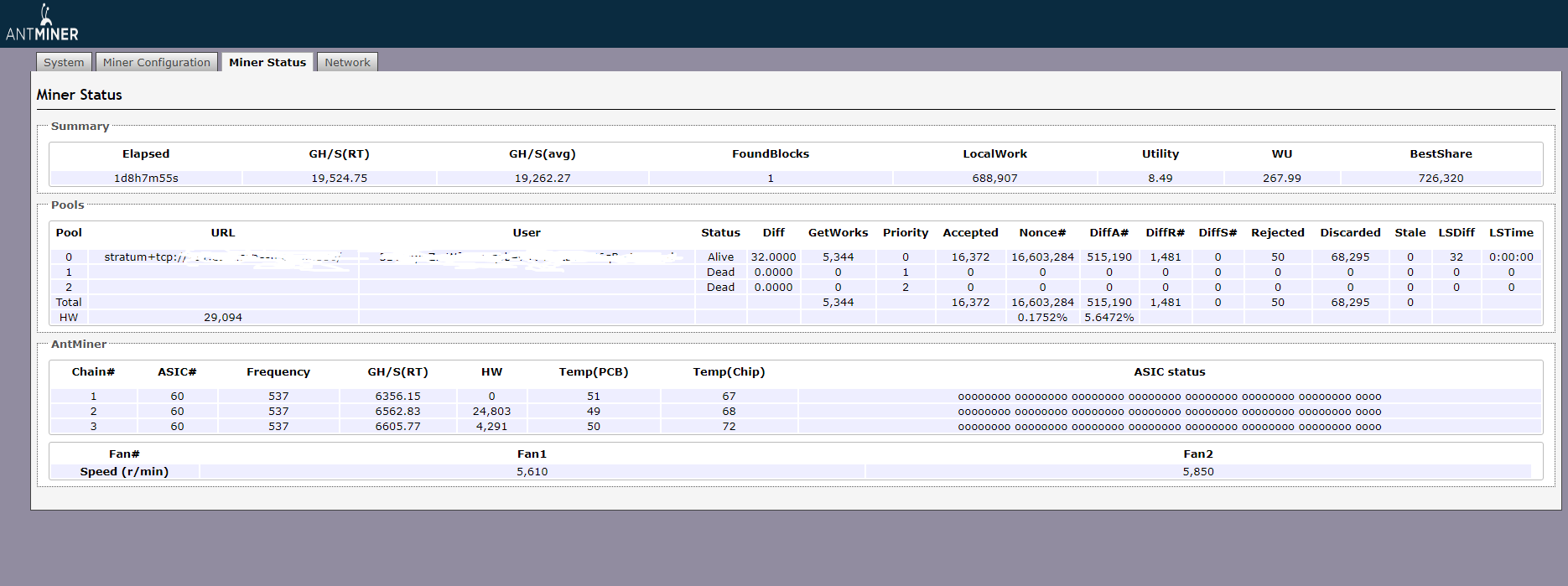This screenshot has height=586, width=1568.
Task: Click the Alive status of pool 0
Action: tap(720, 257)
